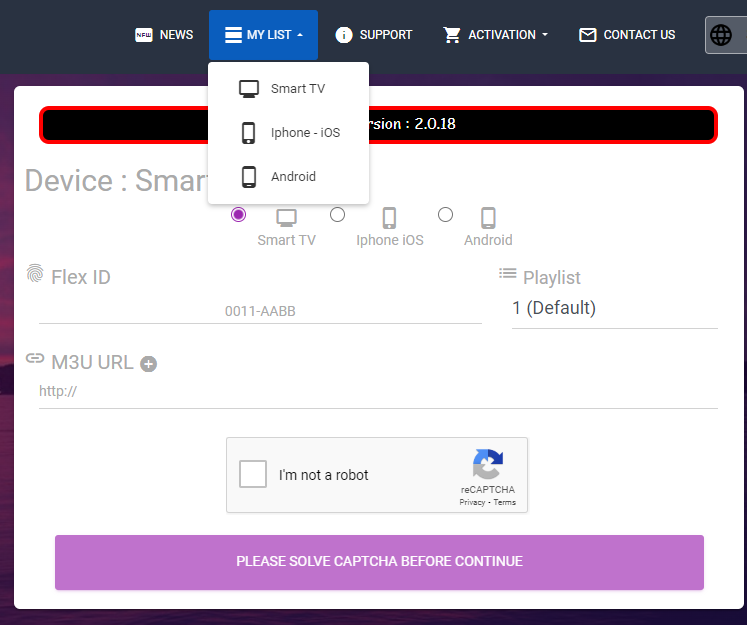Click Please Solve Captcha Before Continue button

point(379,562)
